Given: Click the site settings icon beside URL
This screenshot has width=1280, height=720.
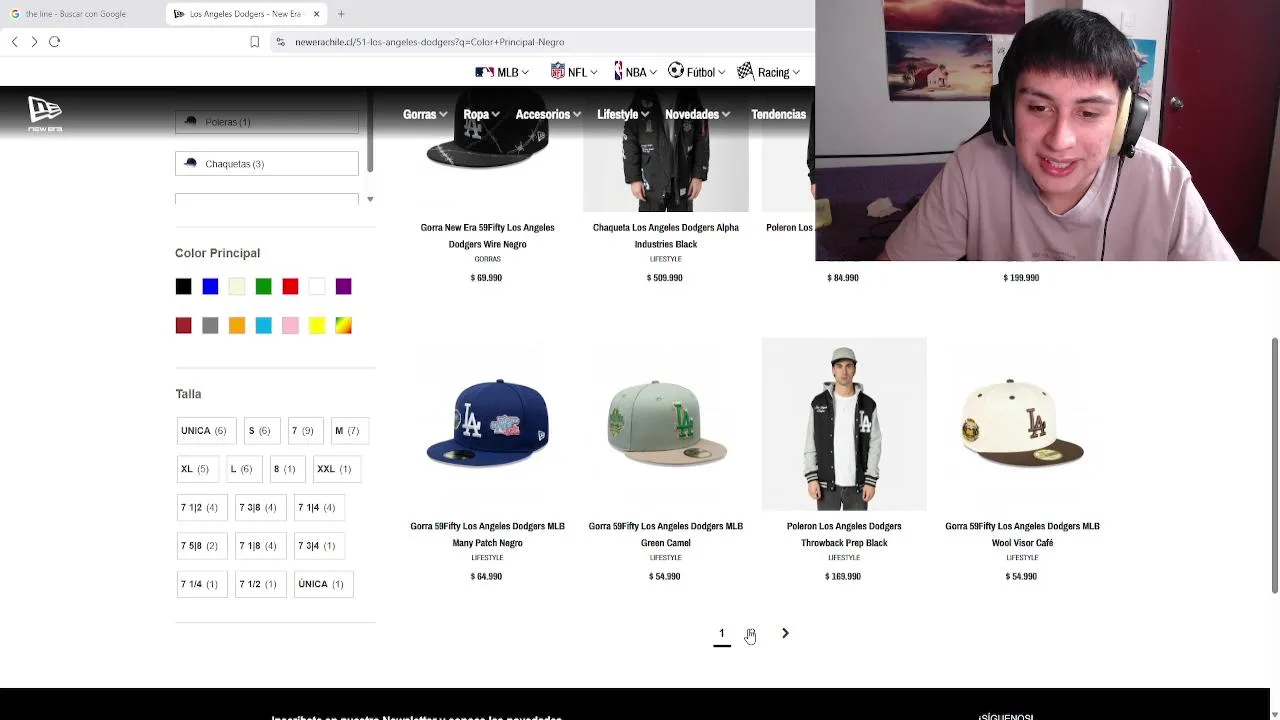Looking at the screenshot, I should [281, 42].
